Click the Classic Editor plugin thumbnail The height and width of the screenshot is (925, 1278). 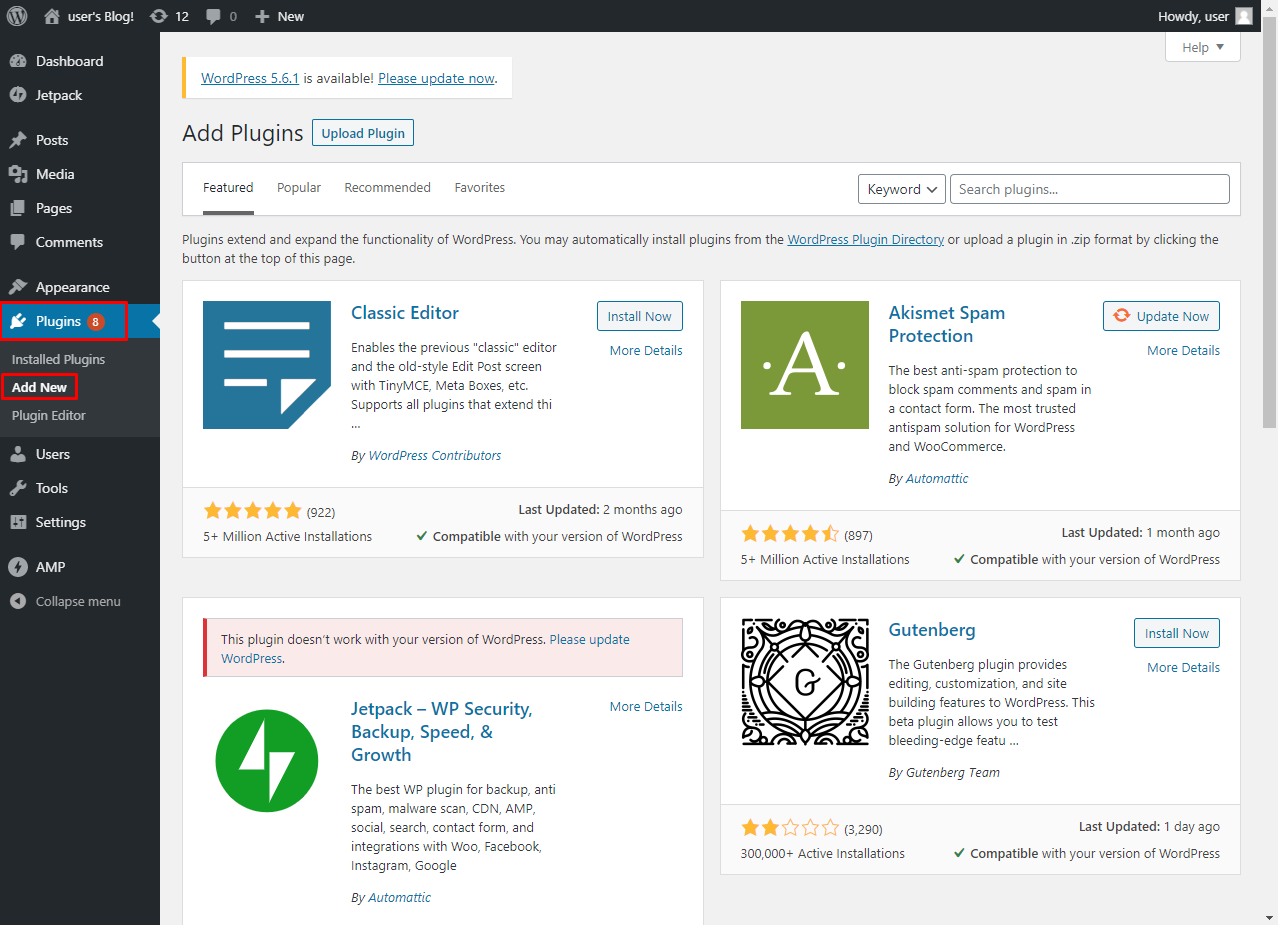click(x=267, y=365)
